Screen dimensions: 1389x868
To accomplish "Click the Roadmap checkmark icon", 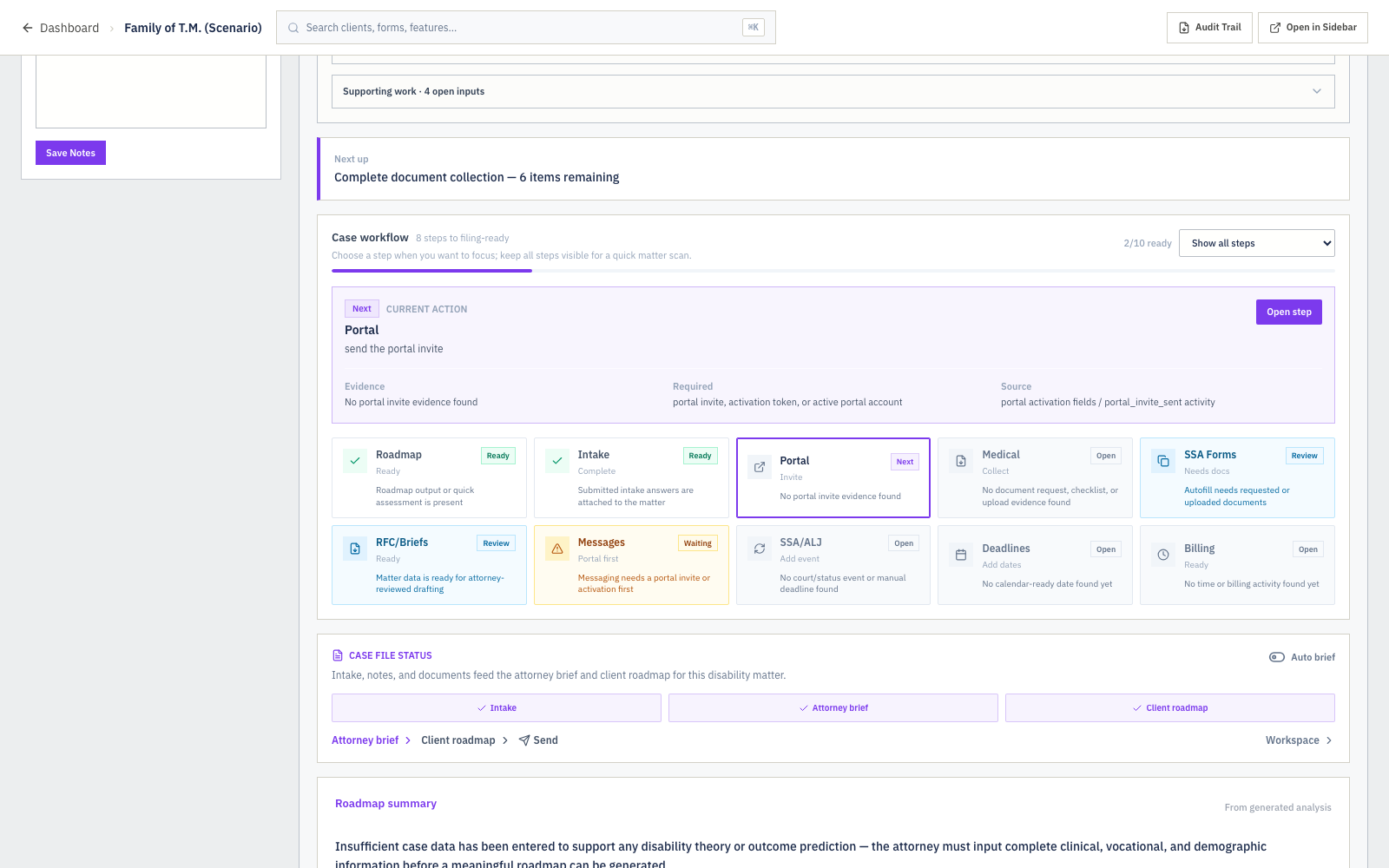I will pyautogui.click(x=355, y=461).
